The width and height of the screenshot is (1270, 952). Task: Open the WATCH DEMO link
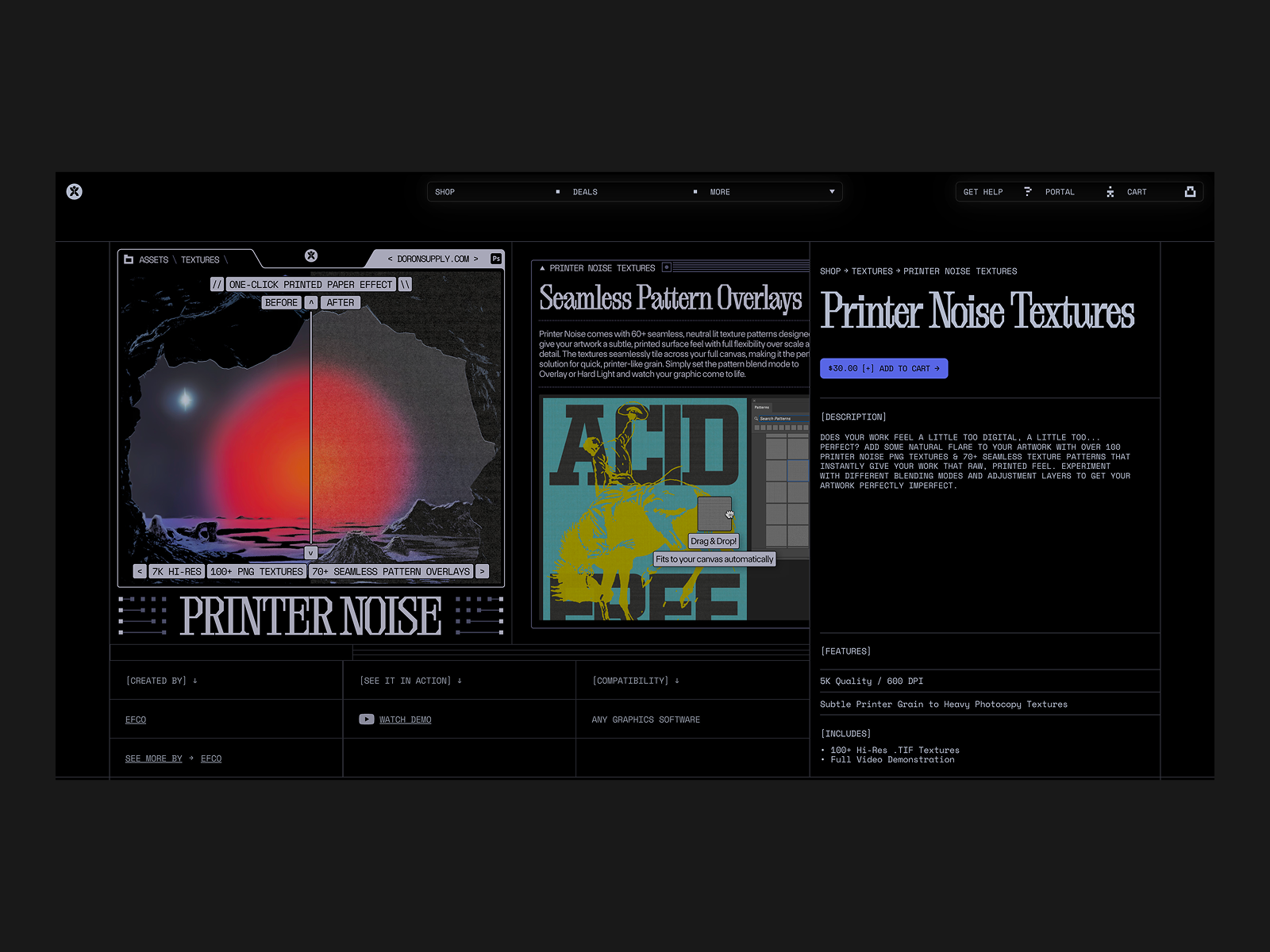click(406, 720)
